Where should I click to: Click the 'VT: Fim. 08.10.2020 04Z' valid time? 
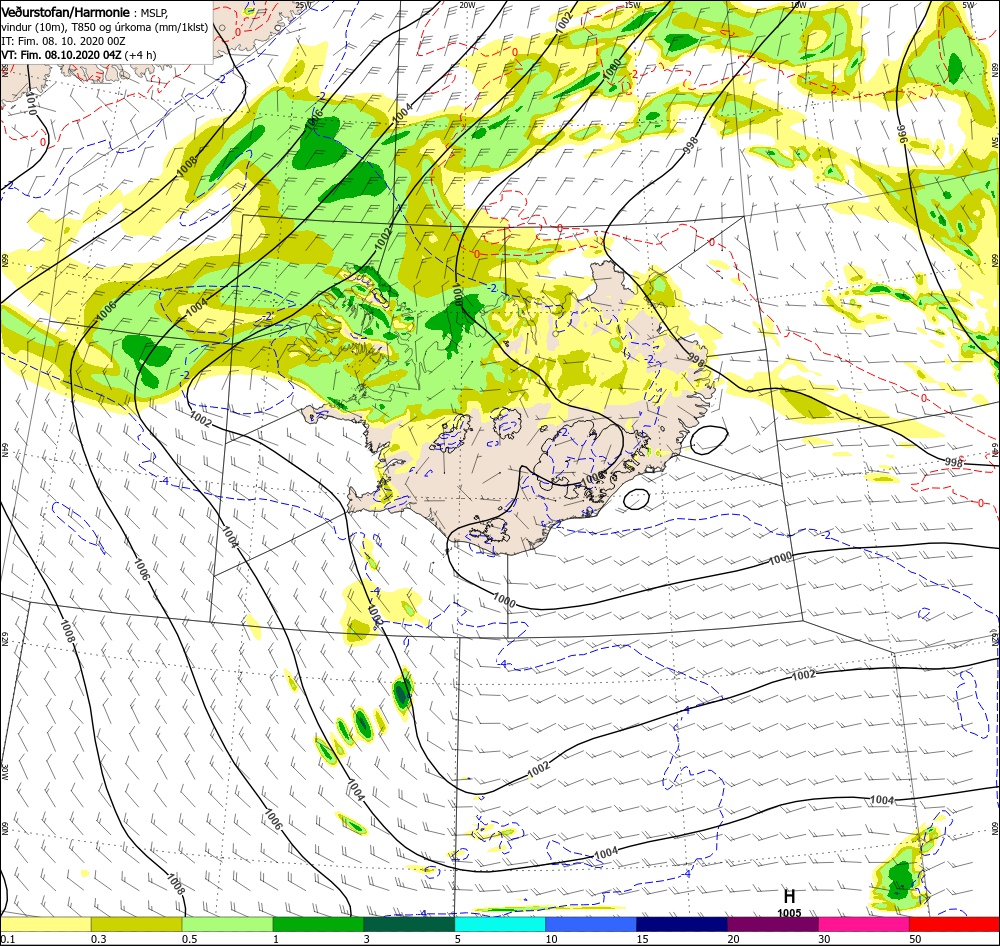pos(61,55)
